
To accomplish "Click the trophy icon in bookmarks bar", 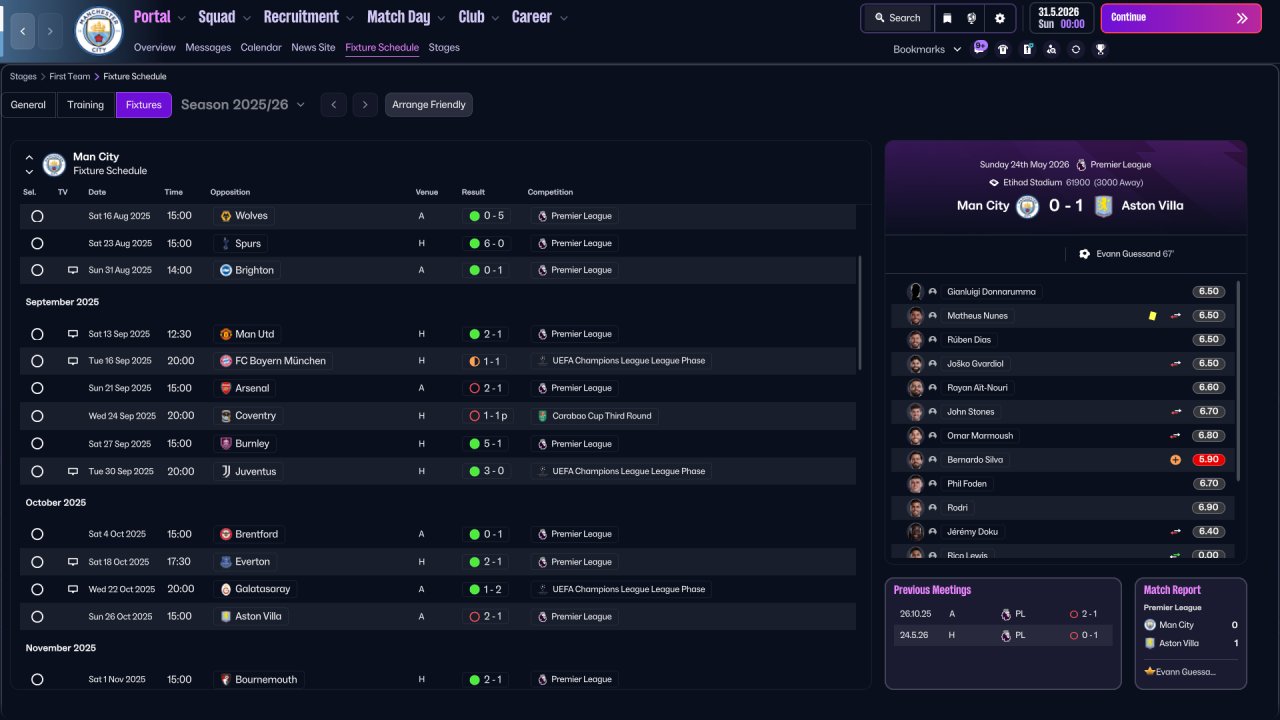I will 1100,49.
